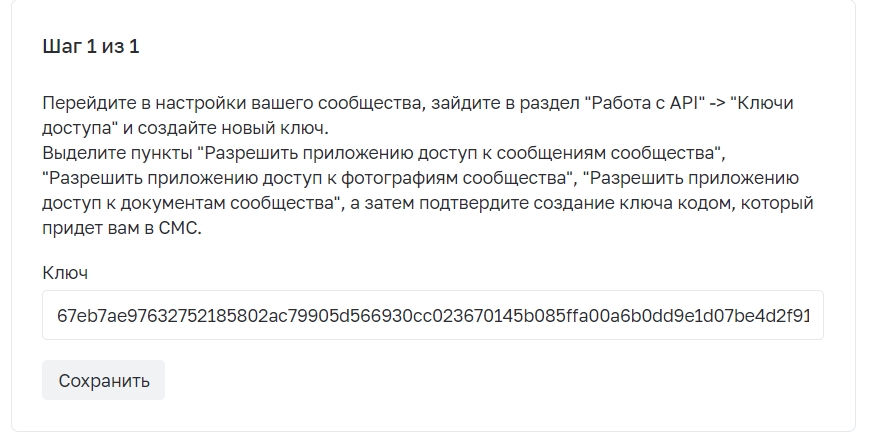Click the phrase создайте новый ключ
This screenshot has width=869, height=438.
[x=233, y=128]
